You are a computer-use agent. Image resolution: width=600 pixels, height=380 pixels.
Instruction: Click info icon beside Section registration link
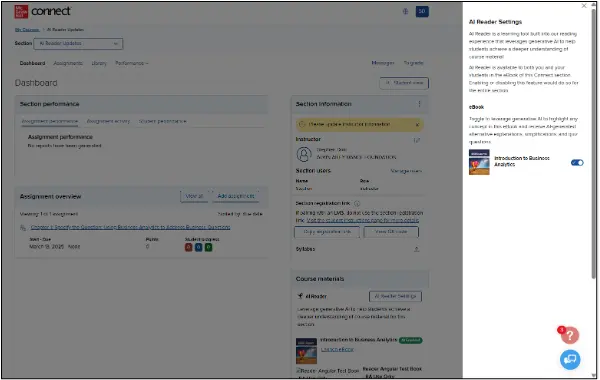[x=357, y=204]
